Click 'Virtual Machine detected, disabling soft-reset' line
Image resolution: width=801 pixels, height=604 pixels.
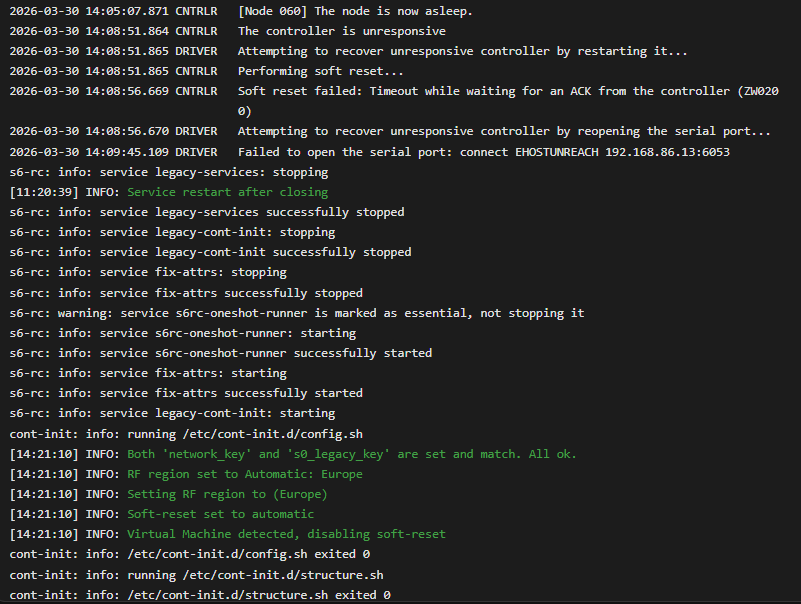[x=286, y=534]
